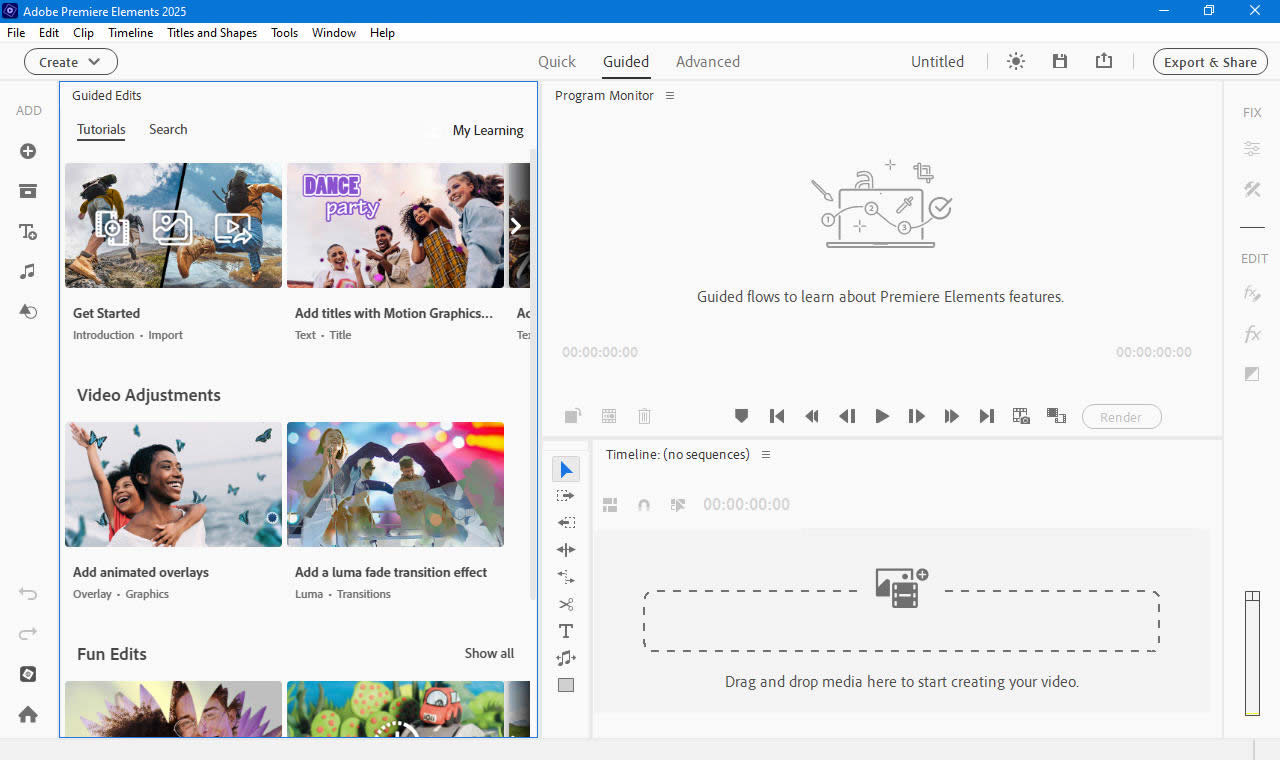Click the Add Media plus icon
The image size is (1280, 760).
click(x=28, y=151)
